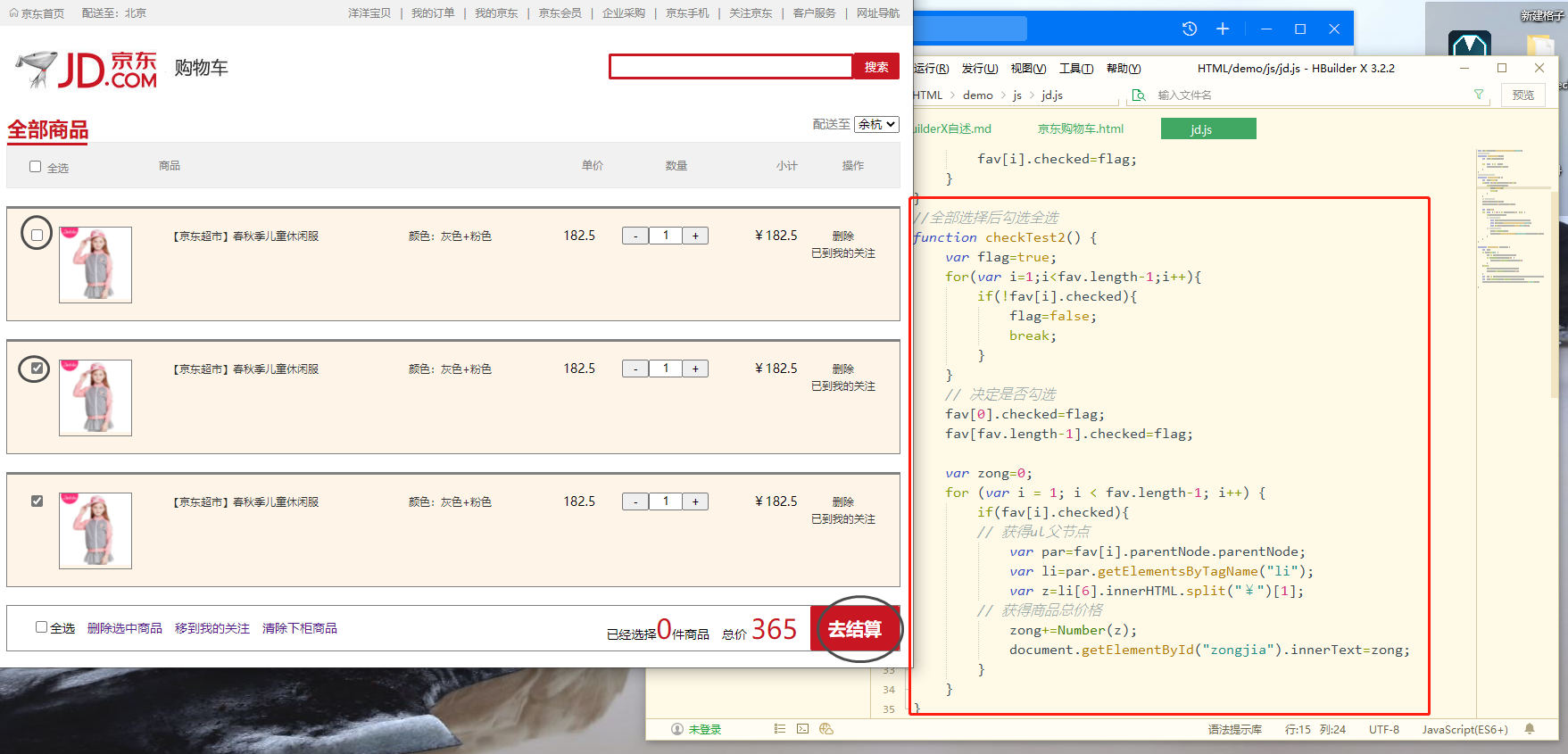
Task: Open the 视图(V) menu
Action: tap(1028, 69)
